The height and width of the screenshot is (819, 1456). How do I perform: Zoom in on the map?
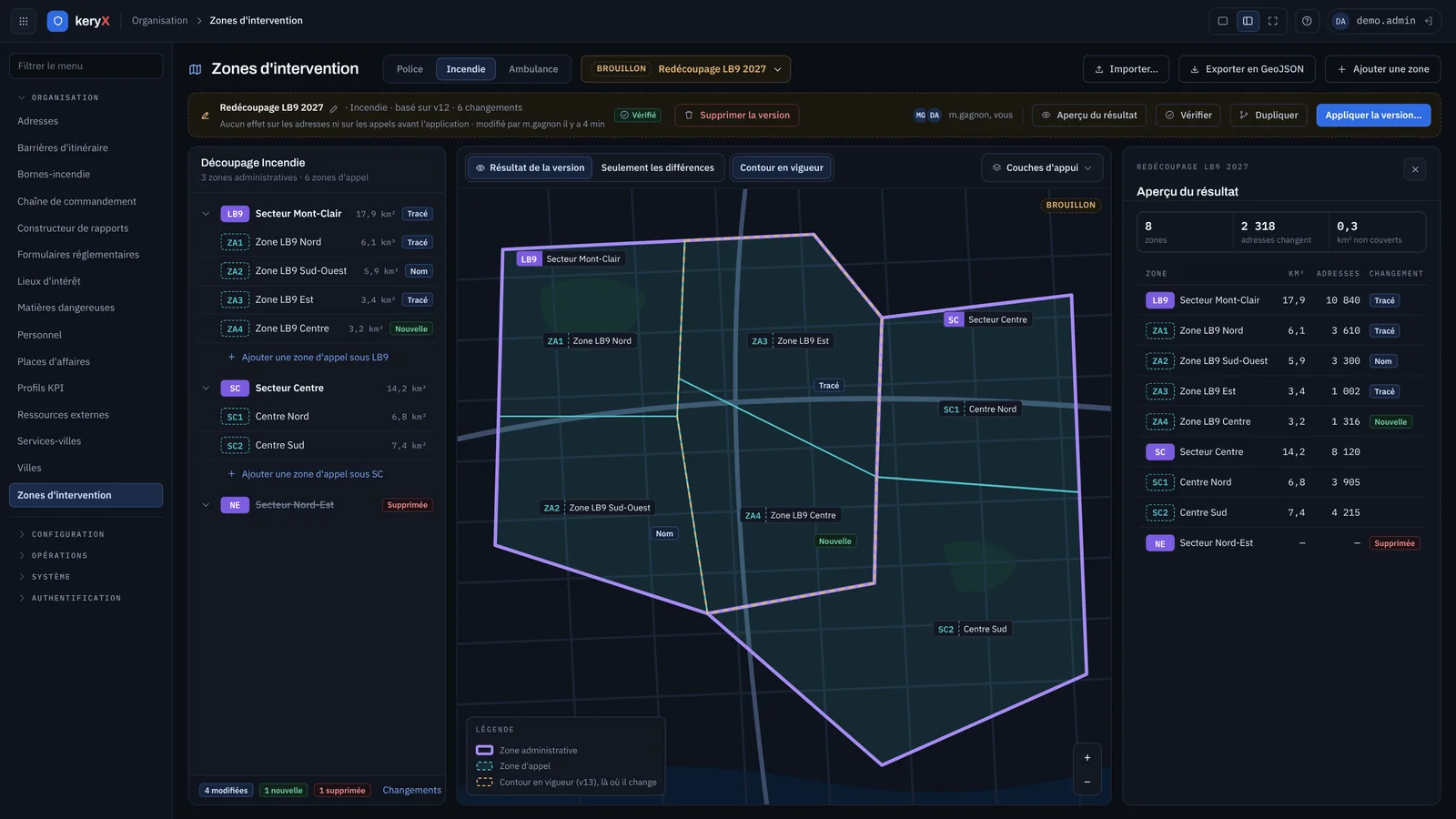(1087, 758)
